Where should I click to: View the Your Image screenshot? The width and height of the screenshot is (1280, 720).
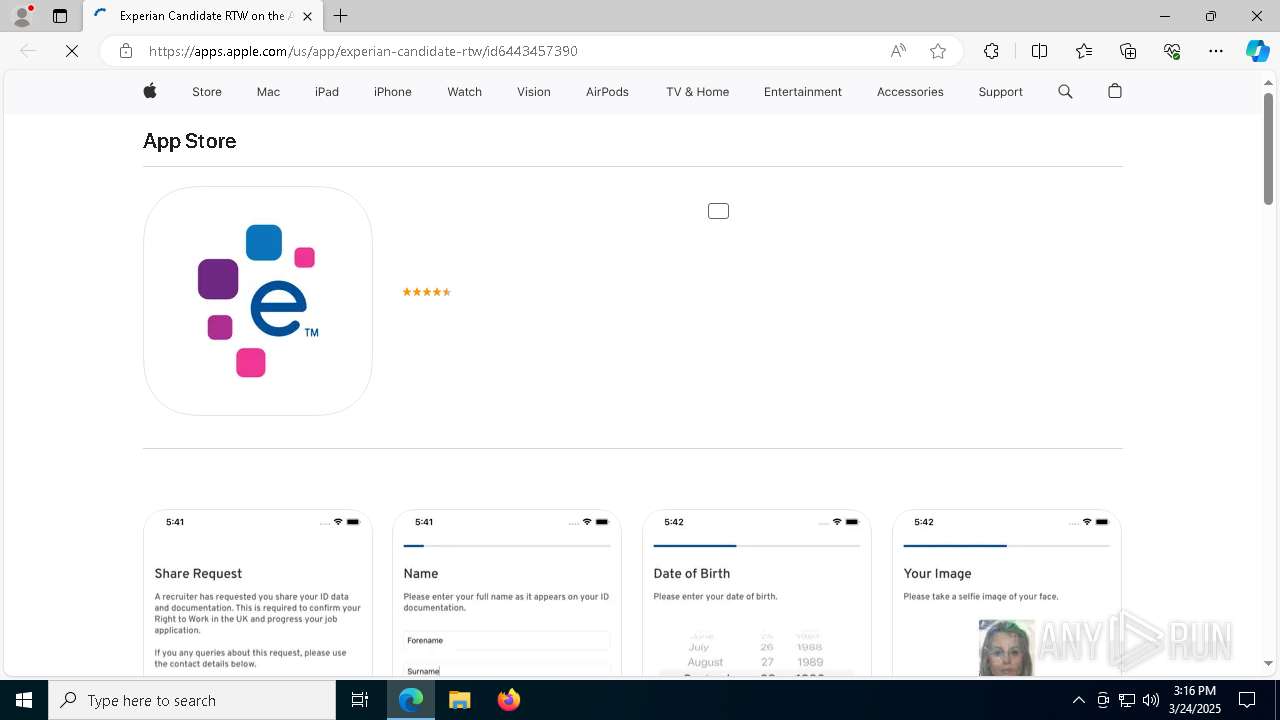click(x=1007, y=593)
